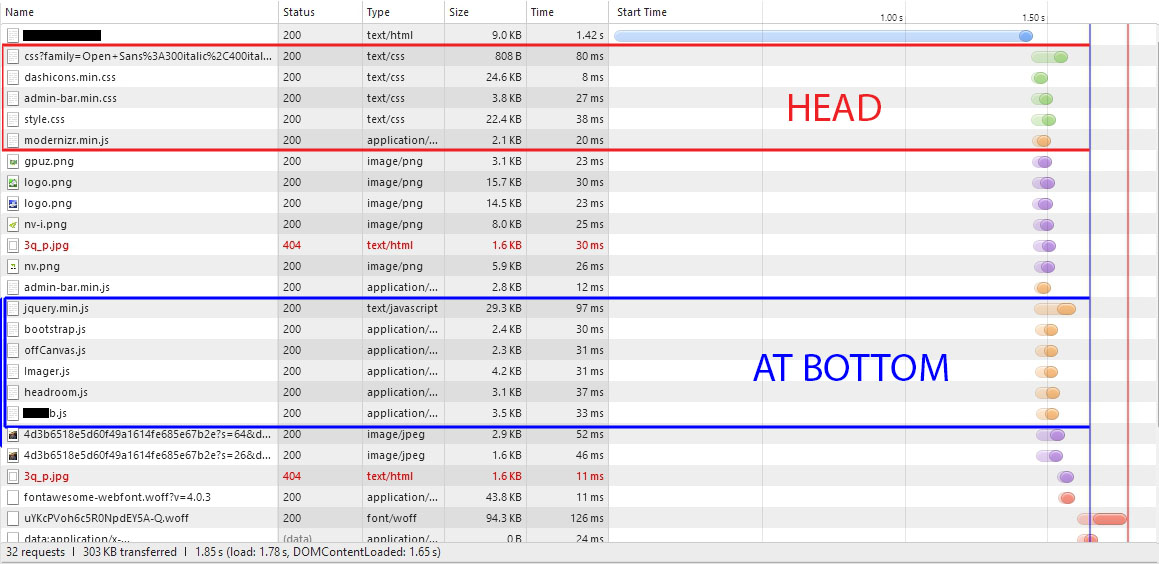Screen dimensions: 1159x564
Task: Select the admin-bar.min.css request
Action: click(x=70, y=98)
